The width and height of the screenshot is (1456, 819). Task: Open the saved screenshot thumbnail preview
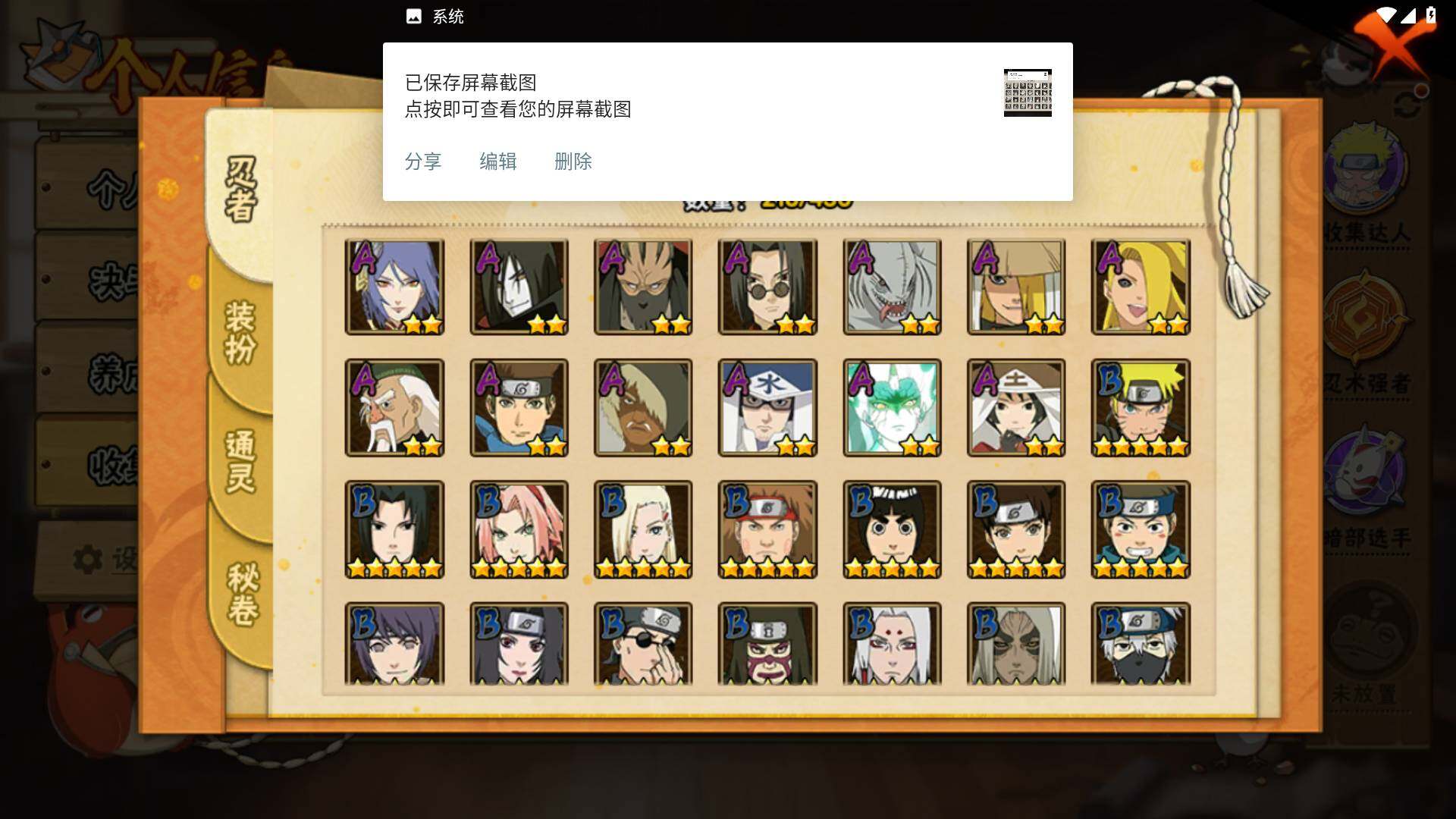(x=1028, y=93)
